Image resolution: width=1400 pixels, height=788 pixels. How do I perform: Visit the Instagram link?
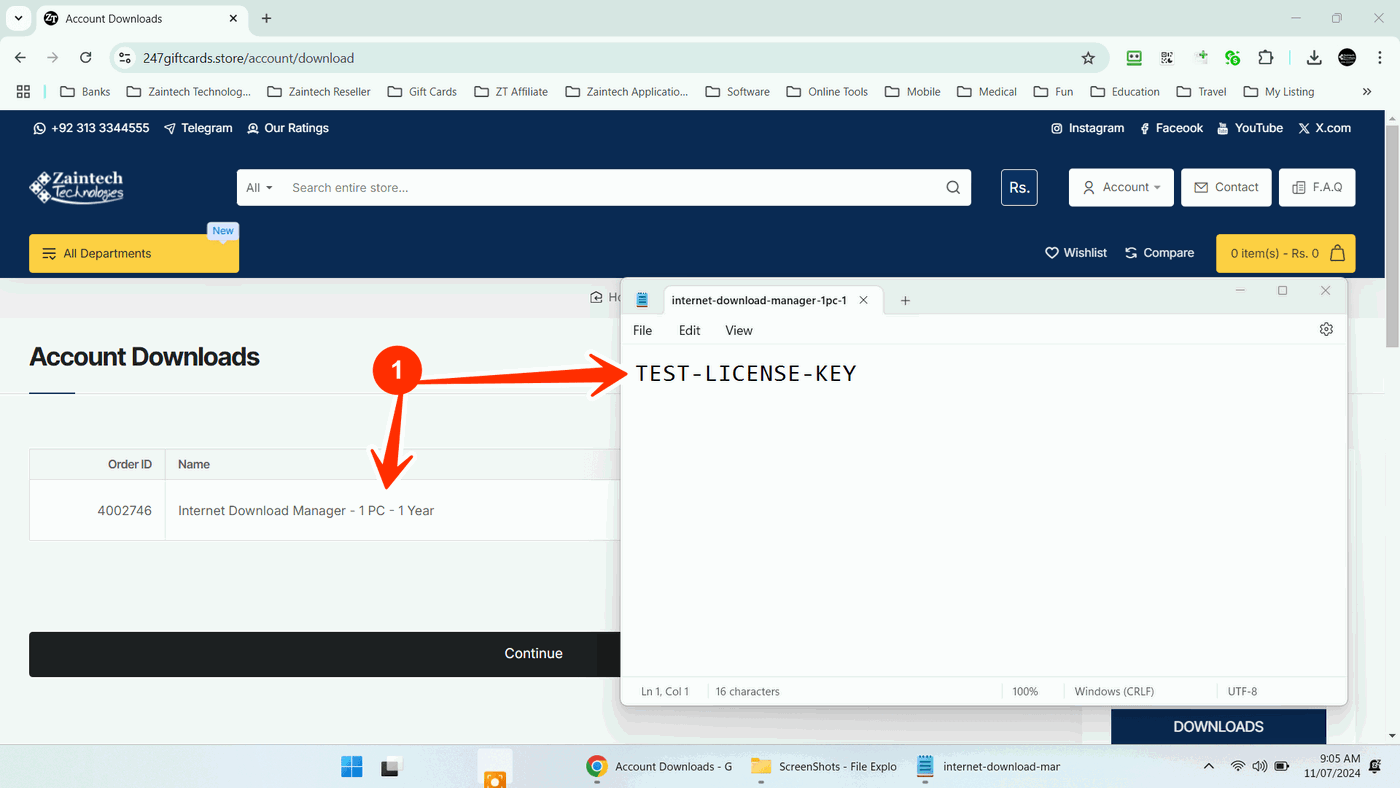tap(1087, 128)
